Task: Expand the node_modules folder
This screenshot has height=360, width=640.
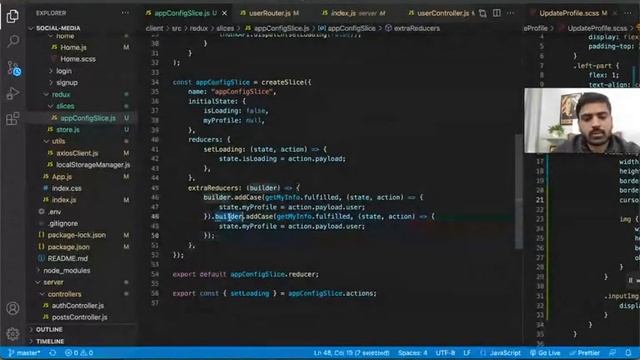Action: tap(67, 271)
